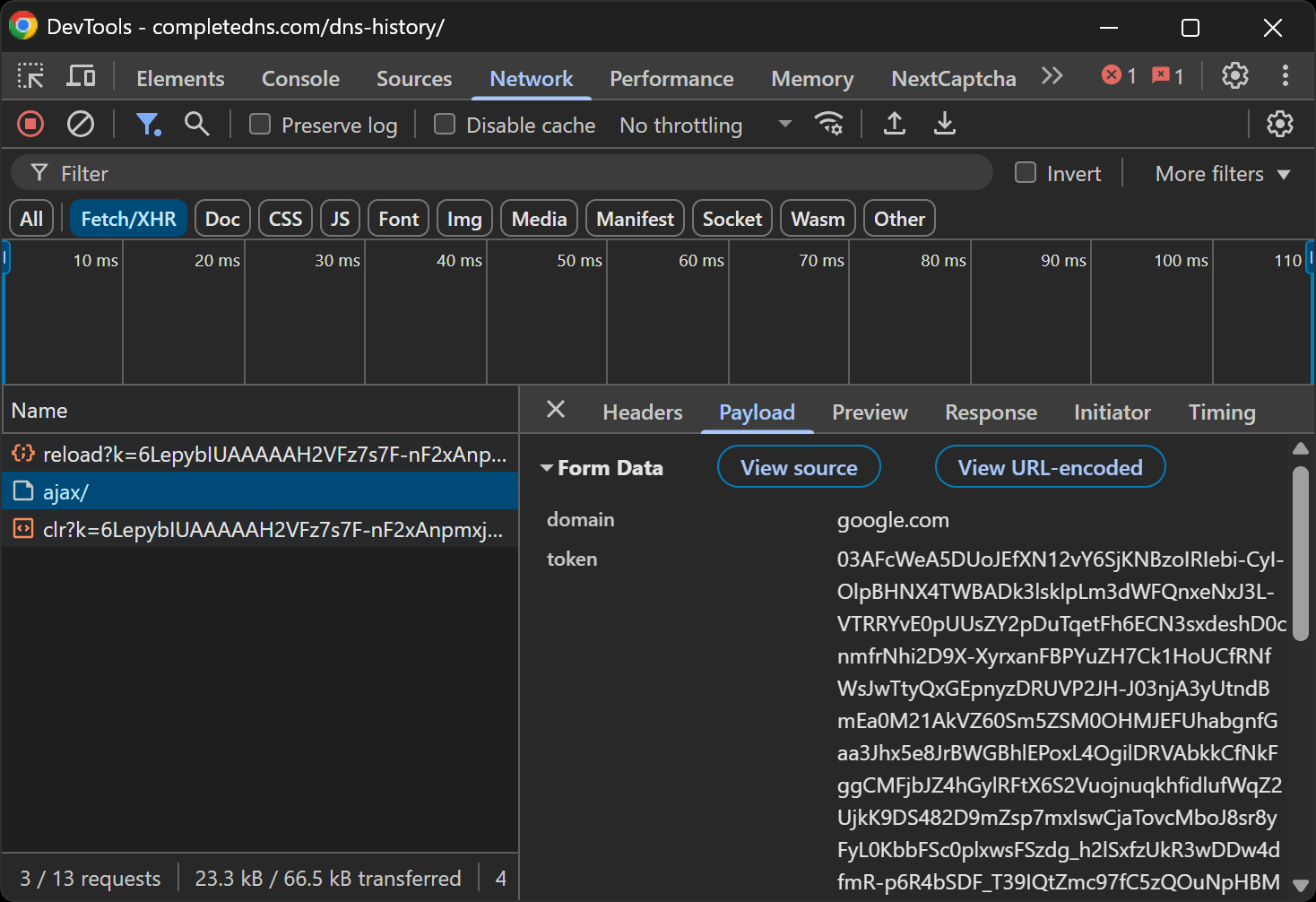Click the payload scrollbar up arrow
The image size is (1316, 902).
pyautogui.click(x=1301, y=448)
